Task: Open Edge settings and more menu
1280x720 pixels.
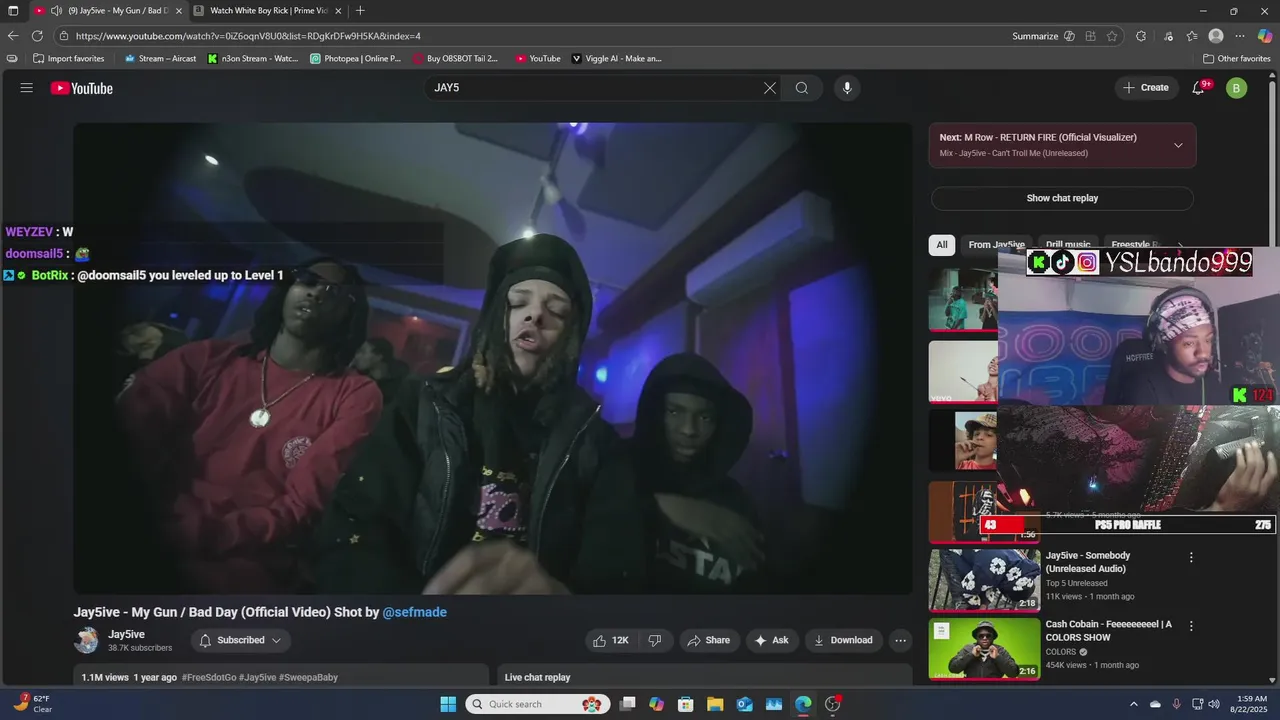Action: (1240, 36)
